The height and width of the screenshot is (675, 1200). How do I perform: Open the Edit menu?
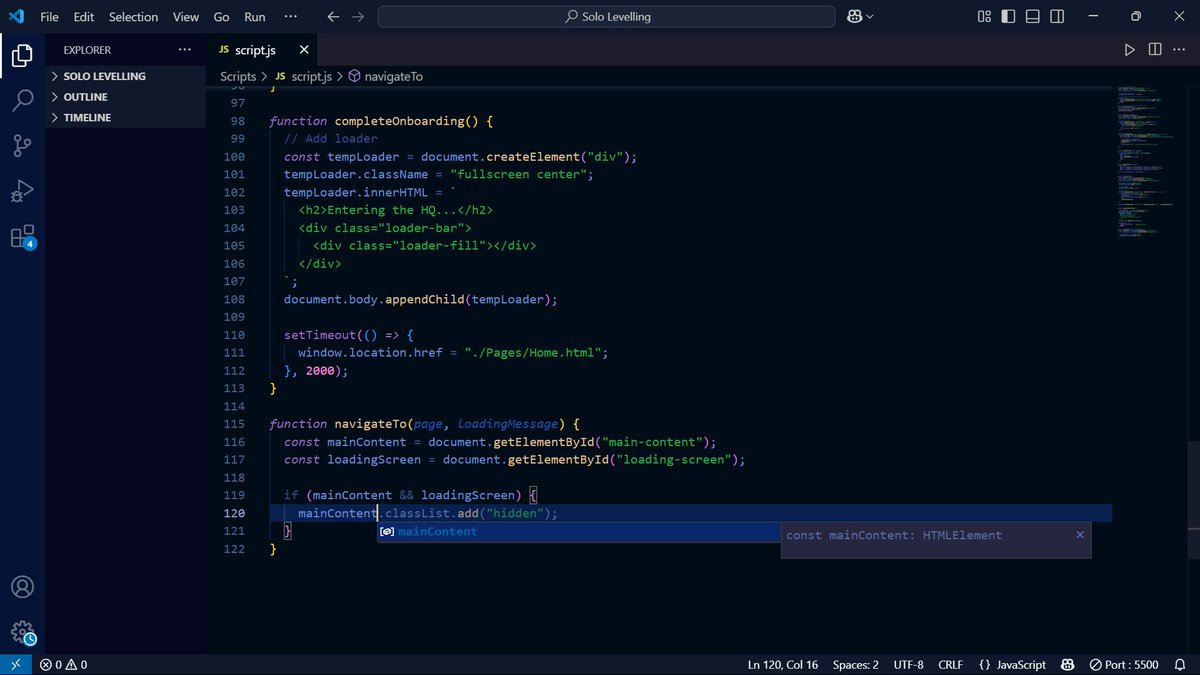pos(84,17)
